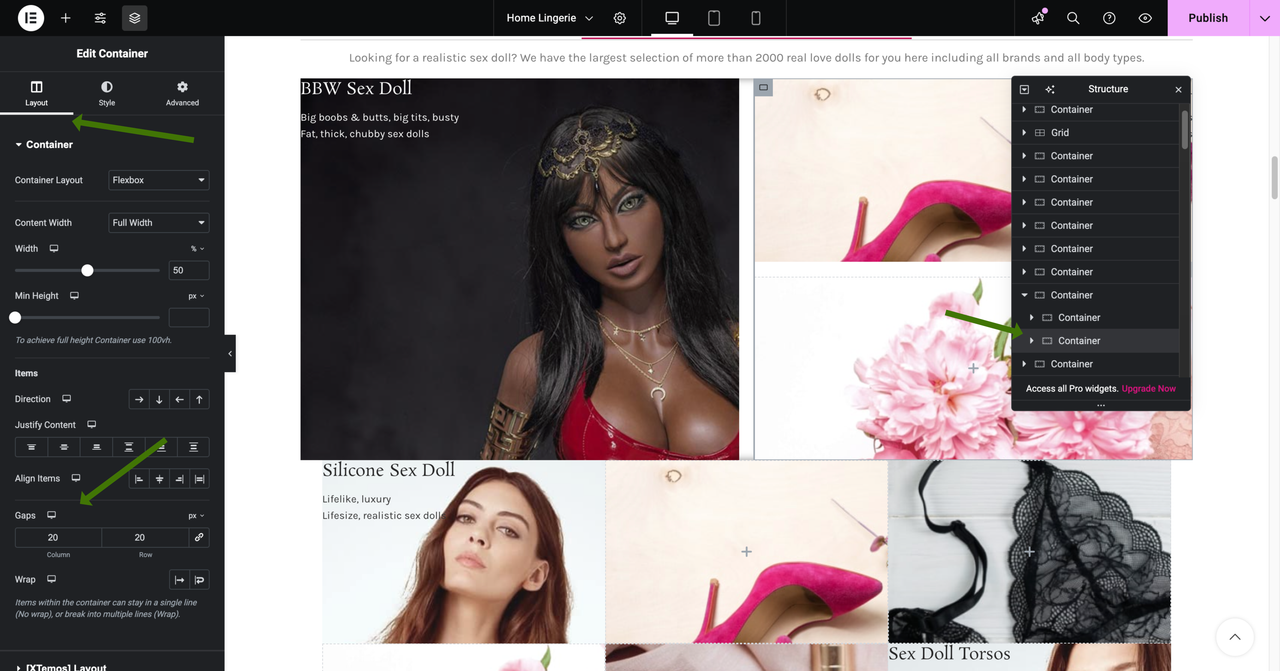Set Justify Content to center

pos(64,447)
